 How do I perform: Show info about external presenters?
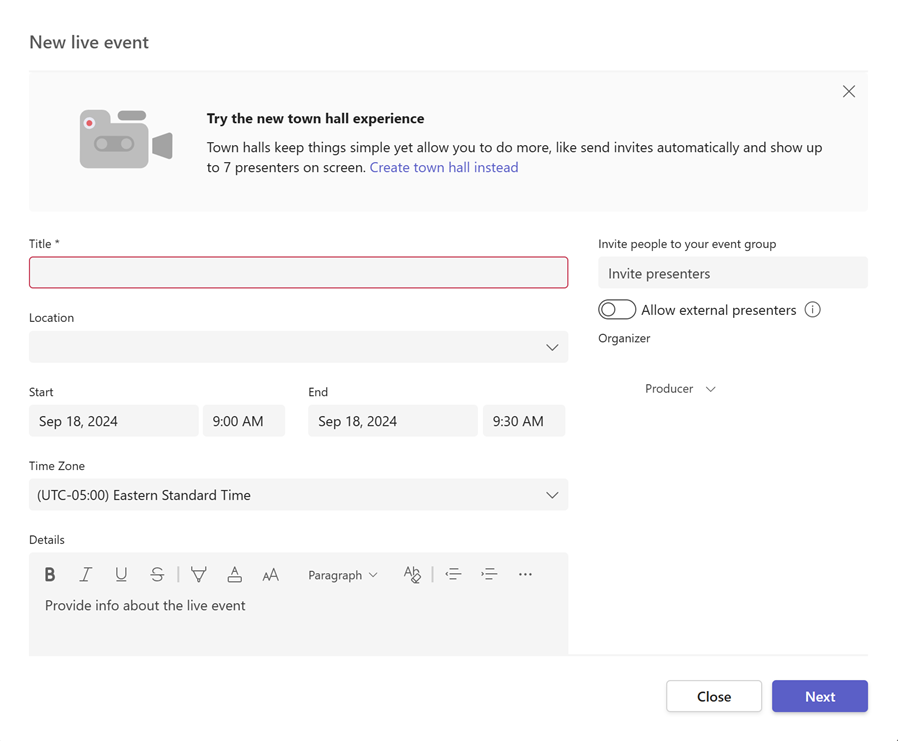(812, 310)
